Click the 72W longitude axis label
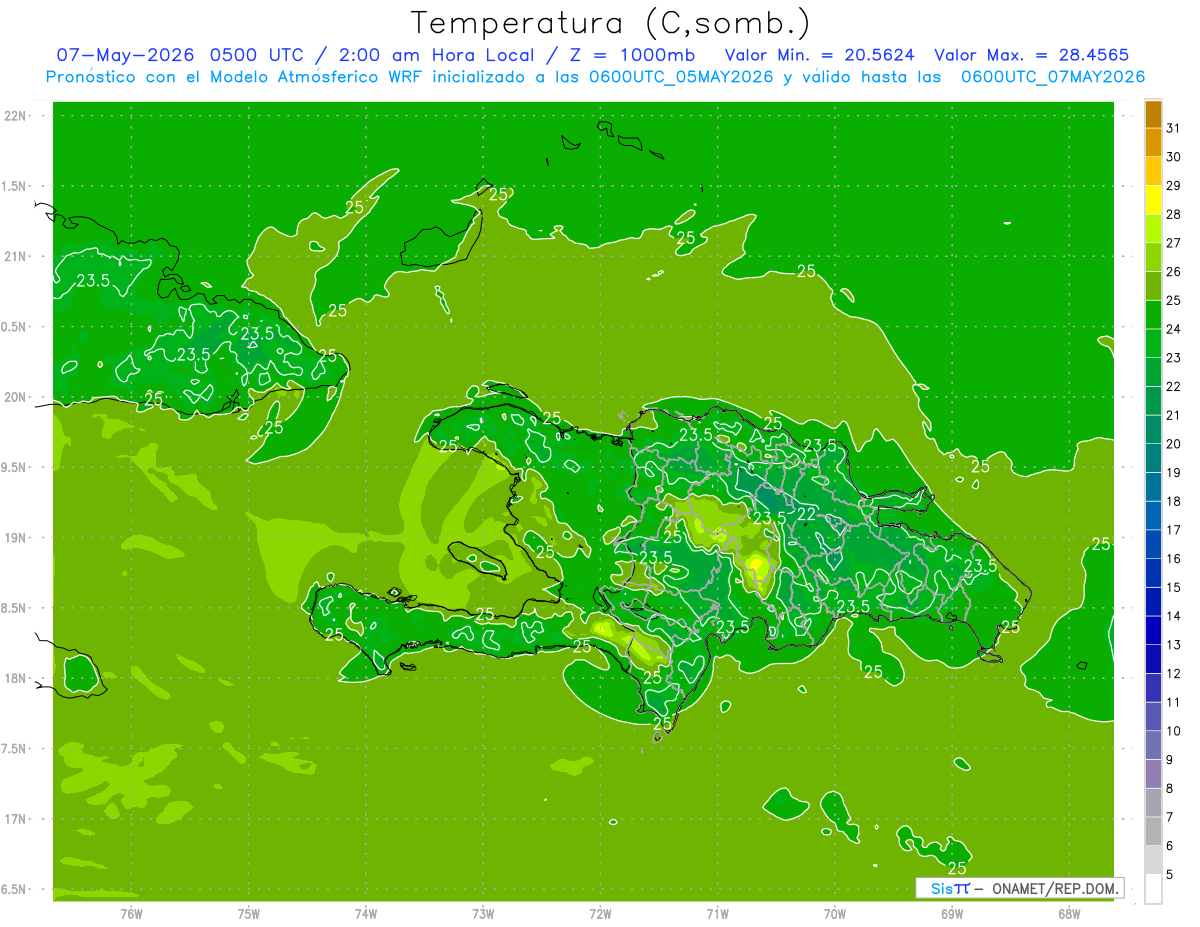This screenshot has width=1200, height=927. [600, 912]
